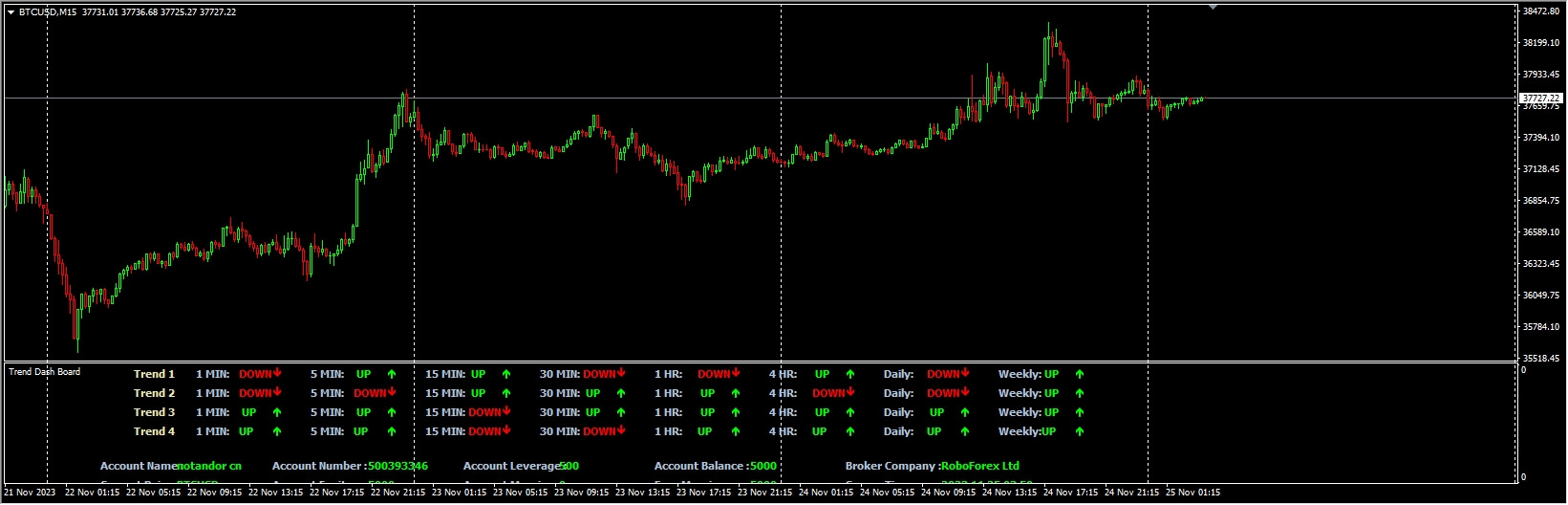The height and width of the screenshot is (505, 1568).
Task: Open the BTCUSD,M15 chart dropdown triangle
Action: tap(11, 12)
